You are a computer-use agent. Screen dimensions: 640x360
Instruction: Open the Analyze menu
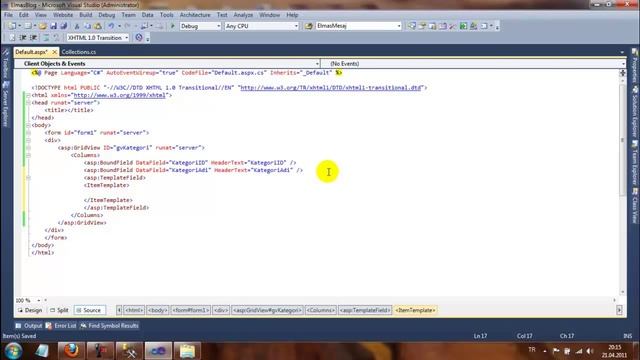(x=243, y=15)
